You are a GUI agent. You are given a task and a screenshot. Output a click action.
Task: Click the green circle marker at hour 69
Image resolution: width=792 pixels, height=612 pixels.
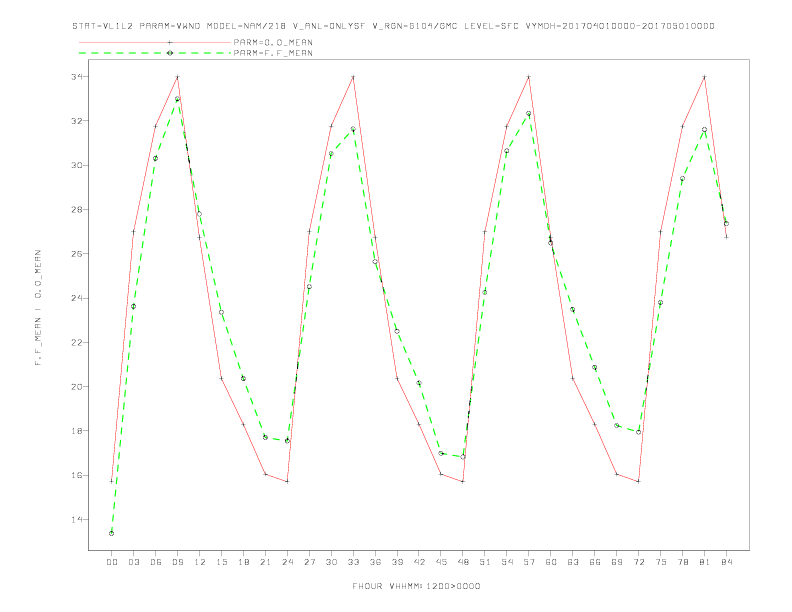click(x=617, y=426)
